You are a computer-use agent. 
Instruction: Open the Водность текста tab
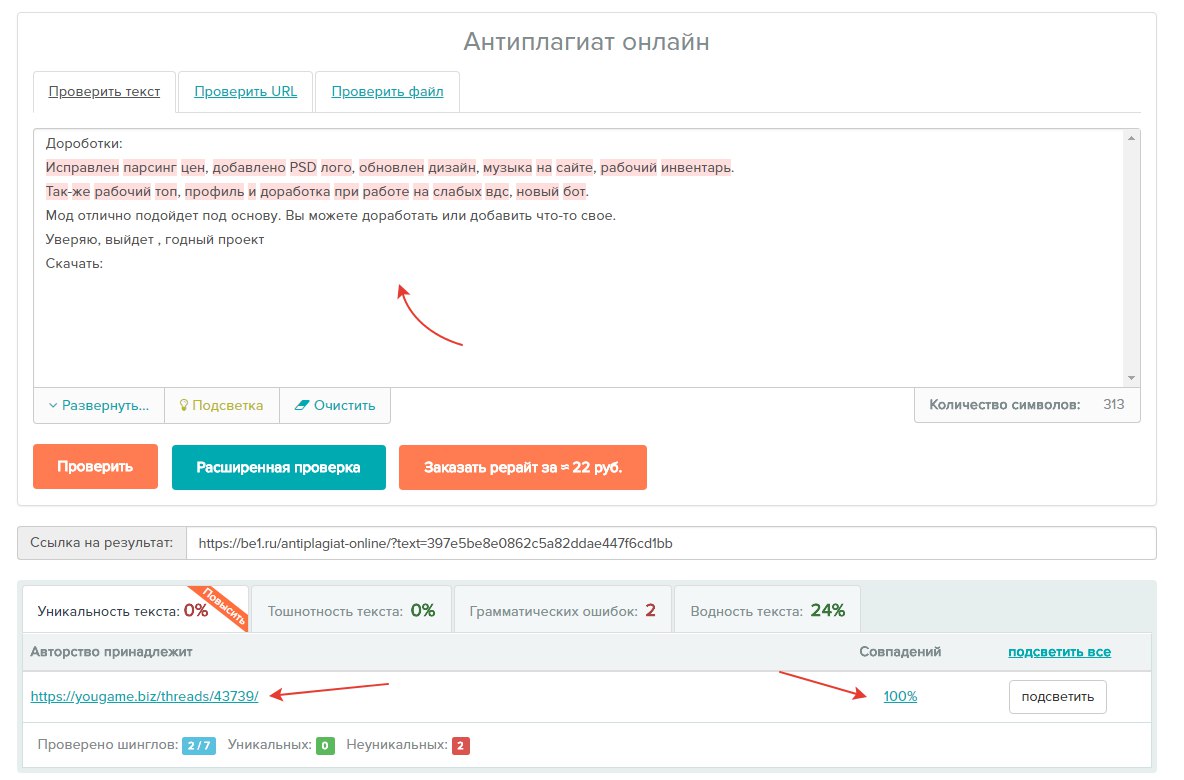767,610
